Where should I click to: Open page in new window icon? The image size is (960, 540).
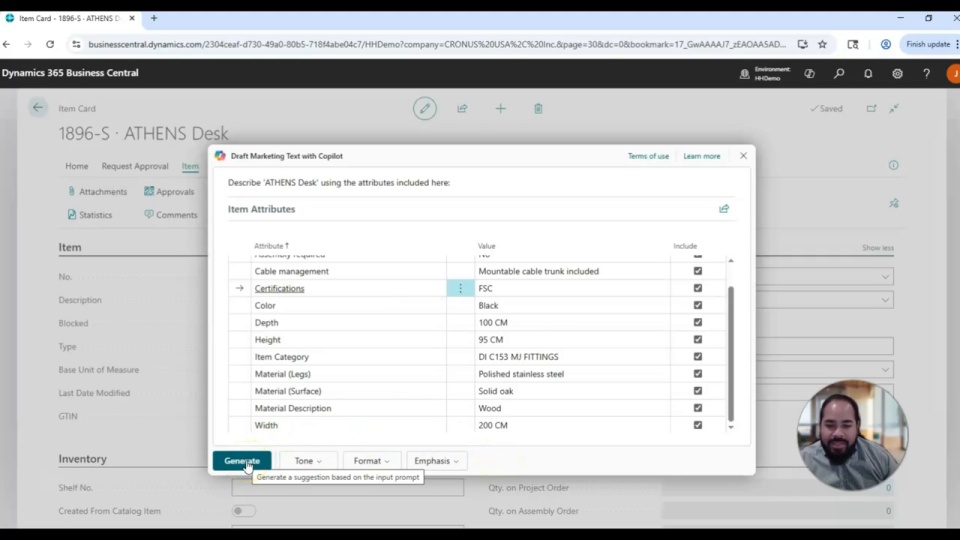click(x=871, y=108)
